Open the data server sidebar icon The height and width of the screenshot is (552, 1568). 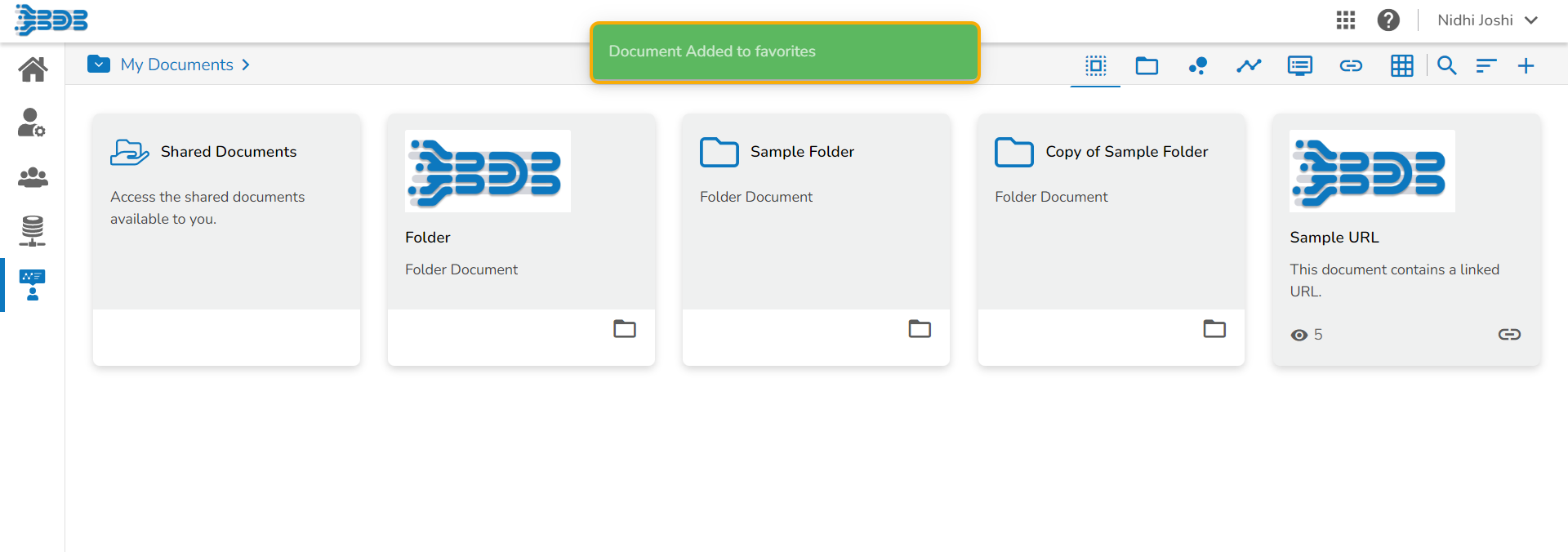33,231
